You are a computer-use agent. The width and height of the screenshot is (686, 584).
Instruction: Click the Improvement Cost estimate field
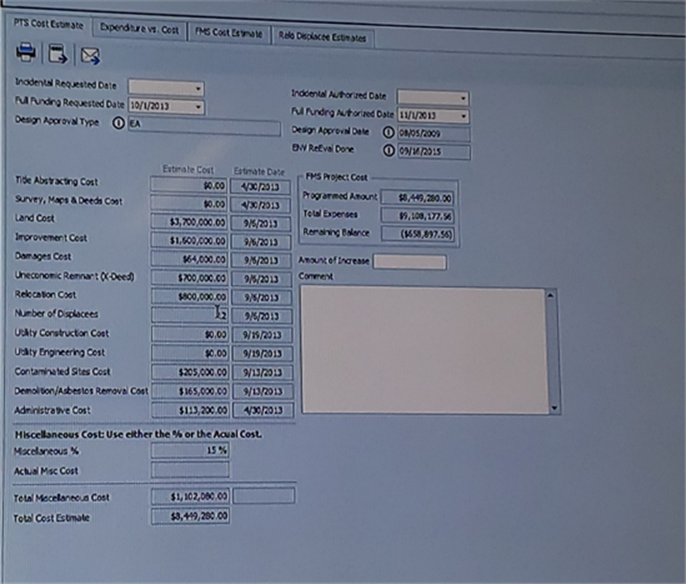(x=189, y=241)
